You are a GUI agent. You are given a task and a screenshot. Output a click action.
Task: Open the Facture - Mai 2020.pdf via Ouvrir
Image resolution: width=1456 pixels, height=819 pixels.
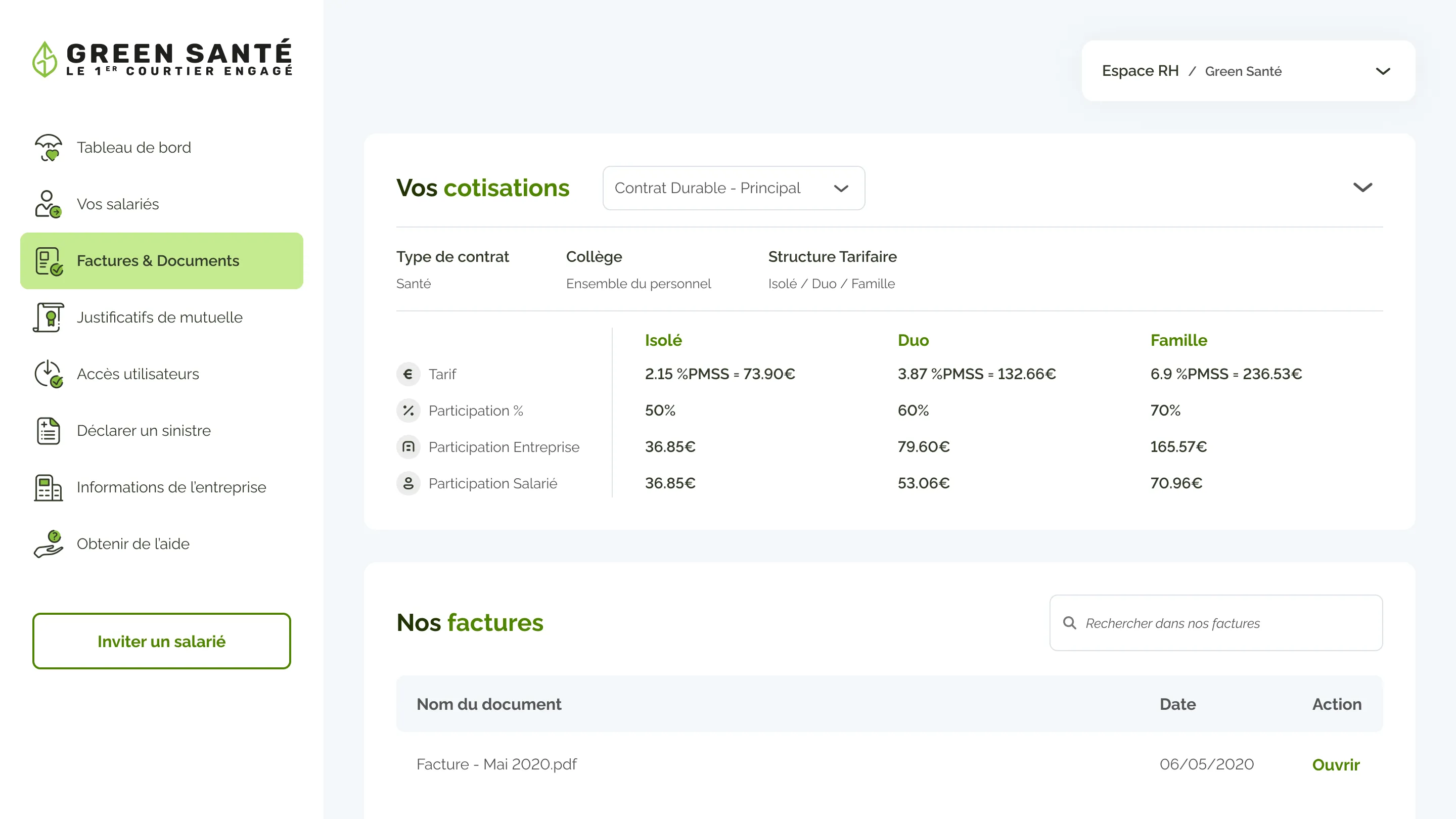tap(1336, 765)
